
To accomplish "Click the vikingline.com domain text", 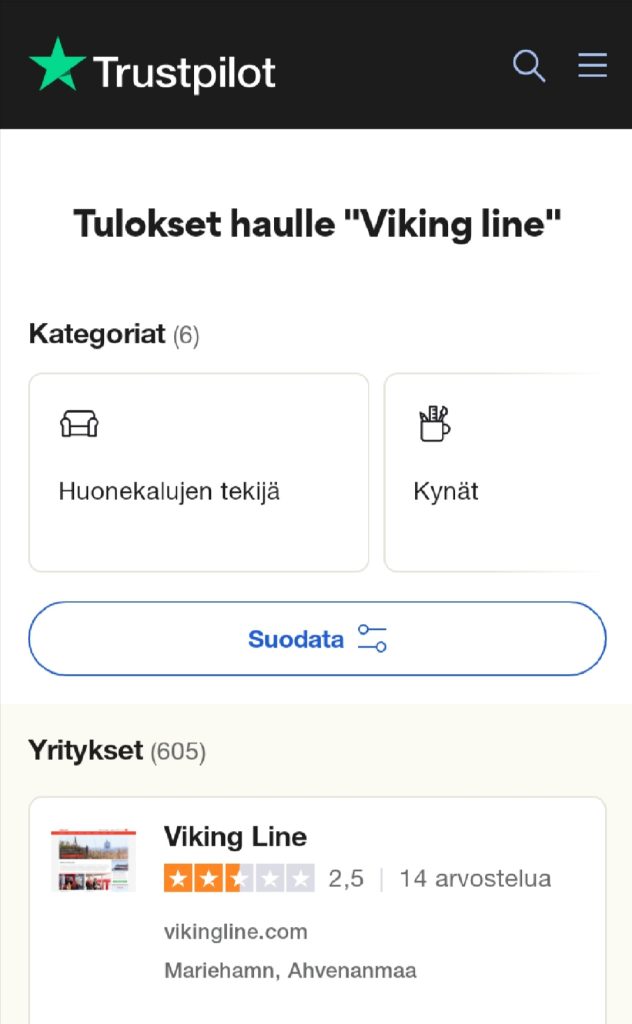I will (x=235, y=932).
